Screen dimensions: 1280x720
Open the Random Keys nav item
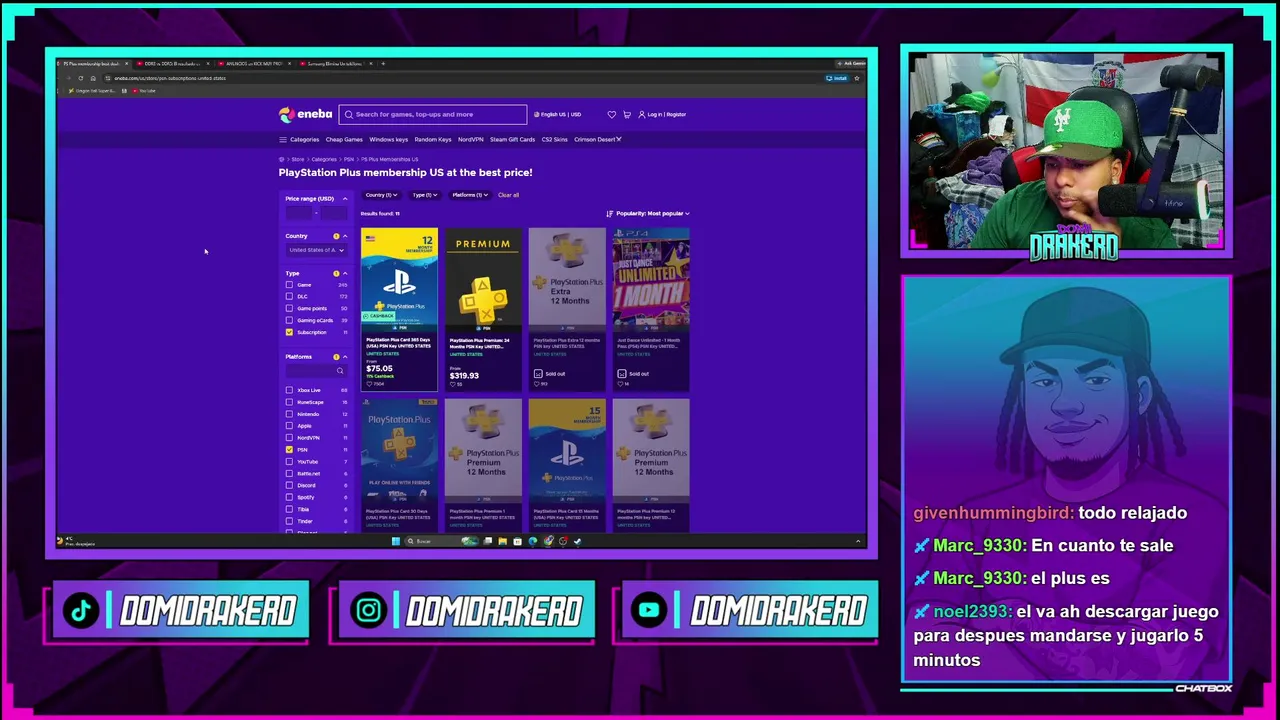tap(433, 140)
